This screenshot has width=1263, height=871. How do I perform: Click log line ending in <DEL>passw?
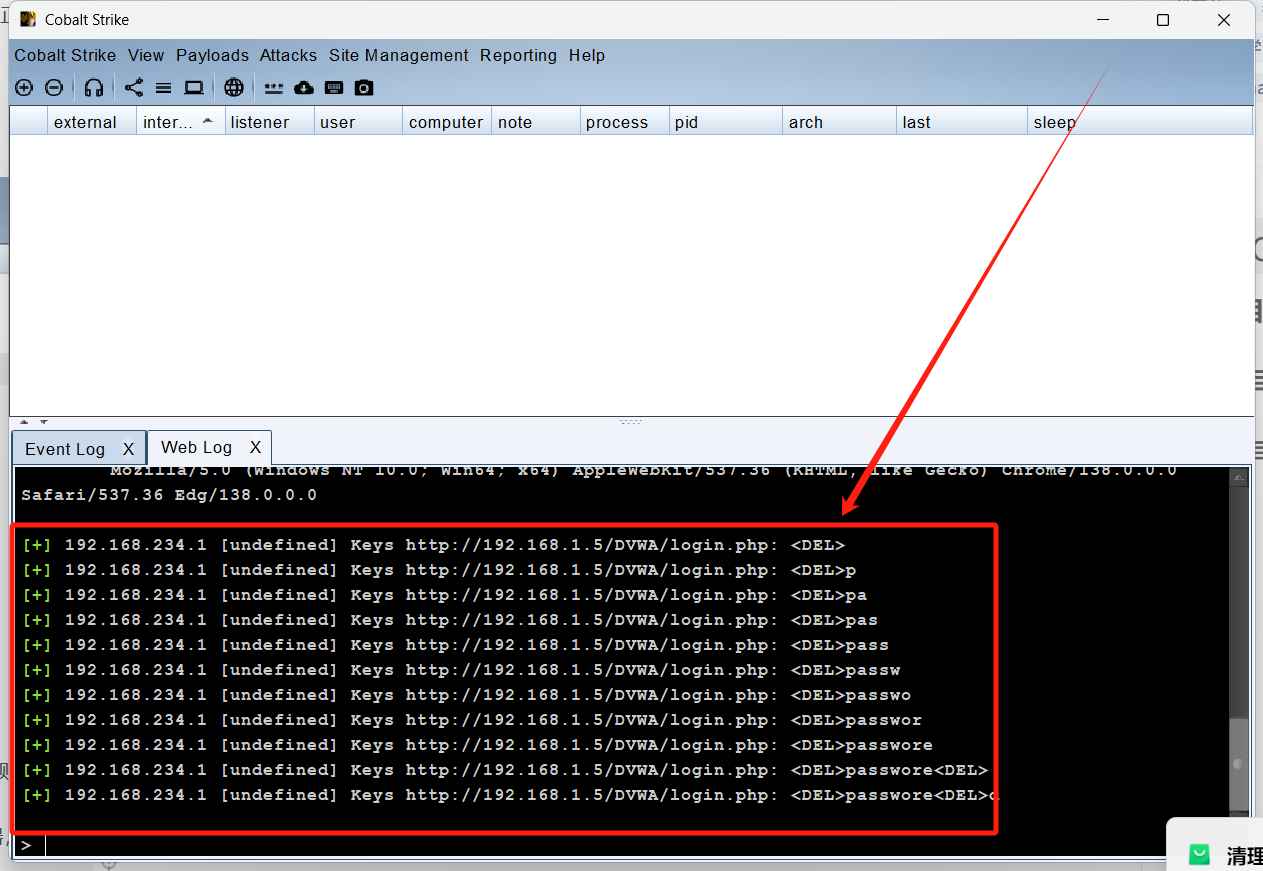click(461, 670)
